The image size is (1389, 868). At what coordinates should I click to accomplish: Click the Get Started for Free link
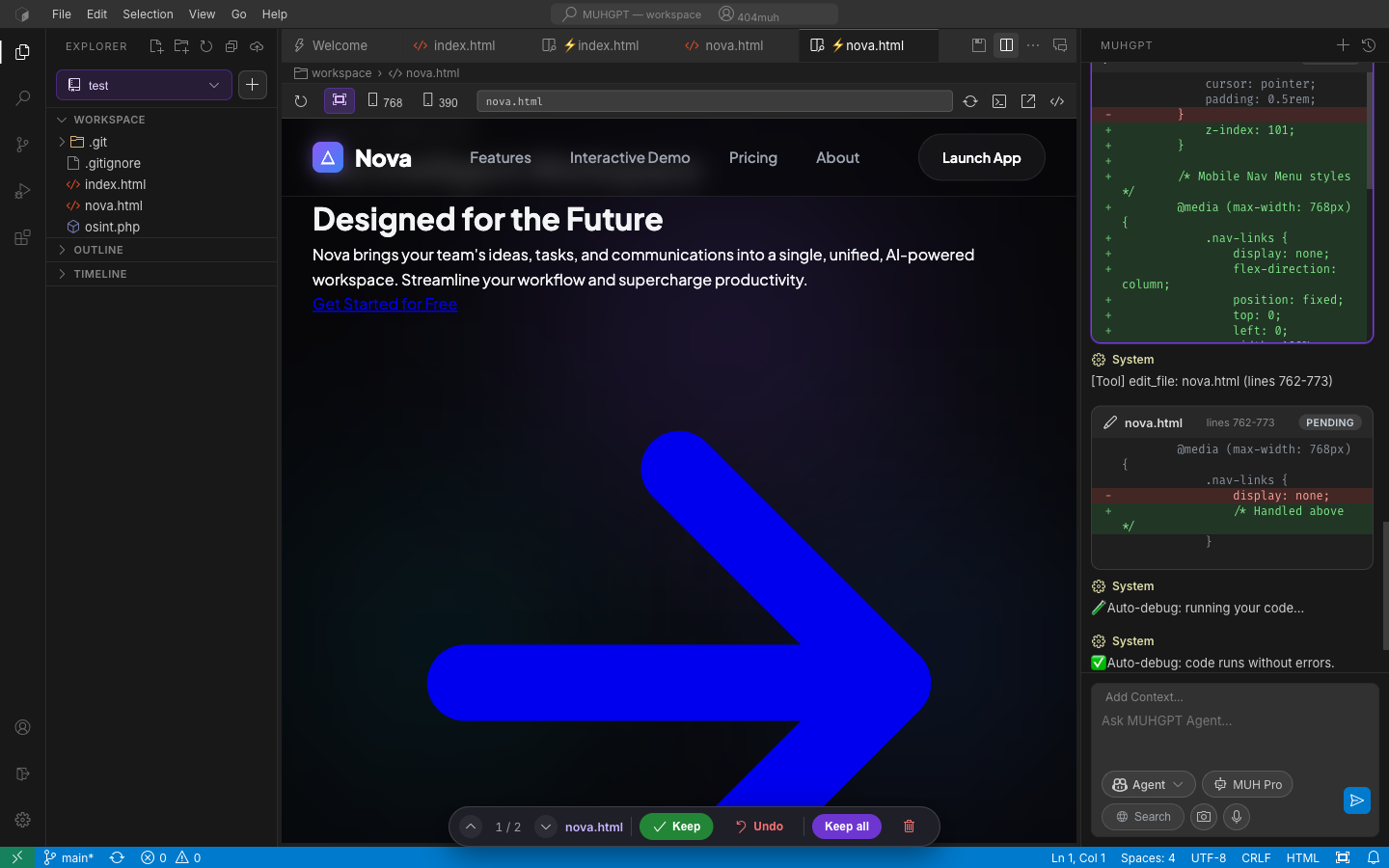click(x=385, y=304)
